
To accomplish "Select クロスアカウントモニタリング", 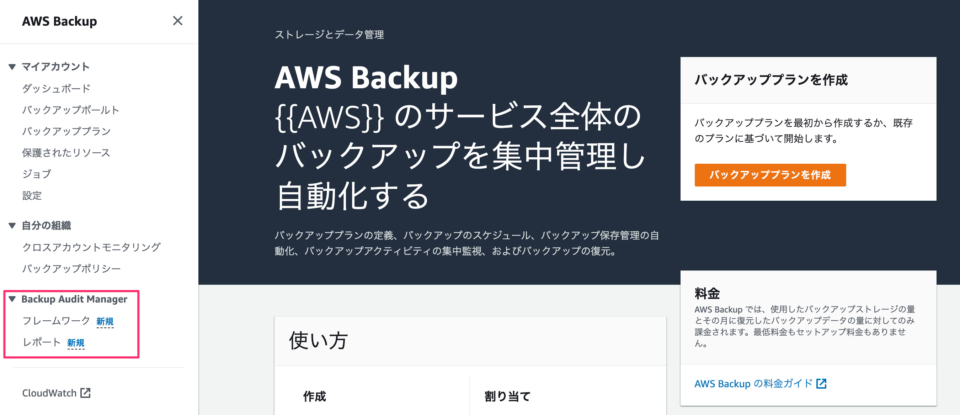I will [x=91, y=247].
